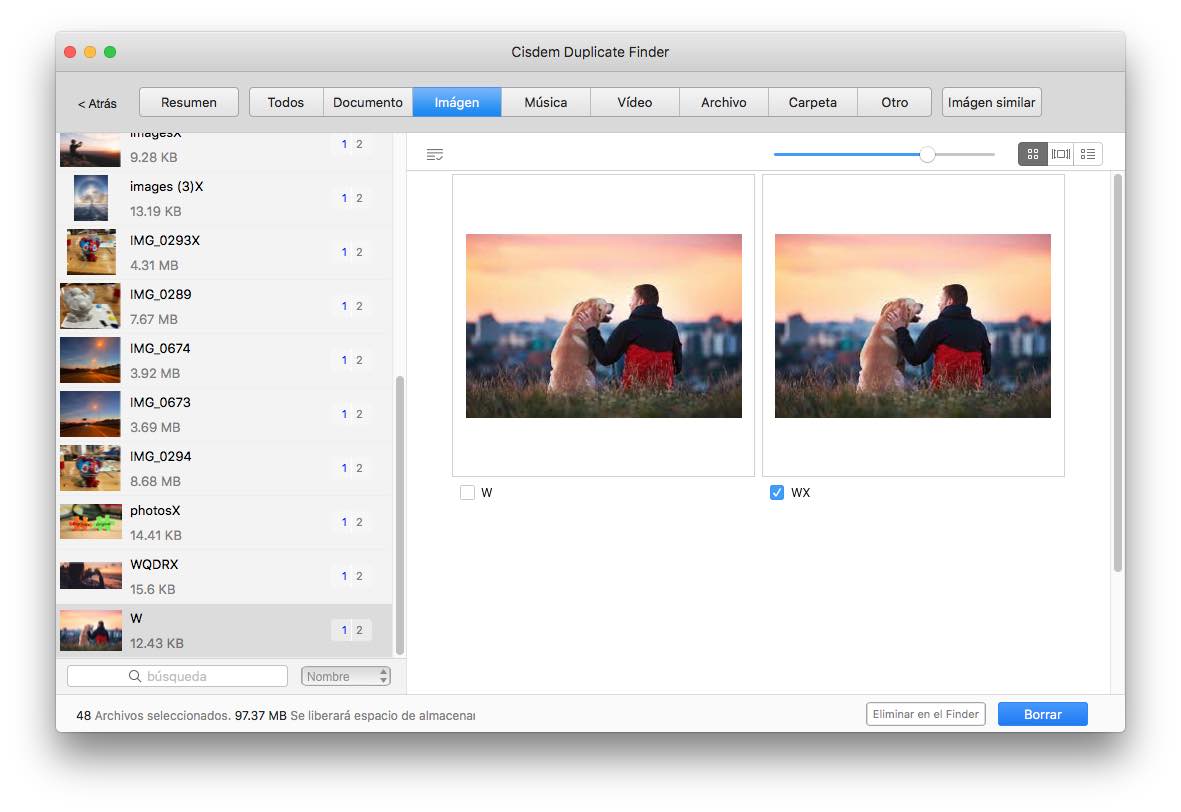Select the WQDRX file in the sidebar

(200, 575)
